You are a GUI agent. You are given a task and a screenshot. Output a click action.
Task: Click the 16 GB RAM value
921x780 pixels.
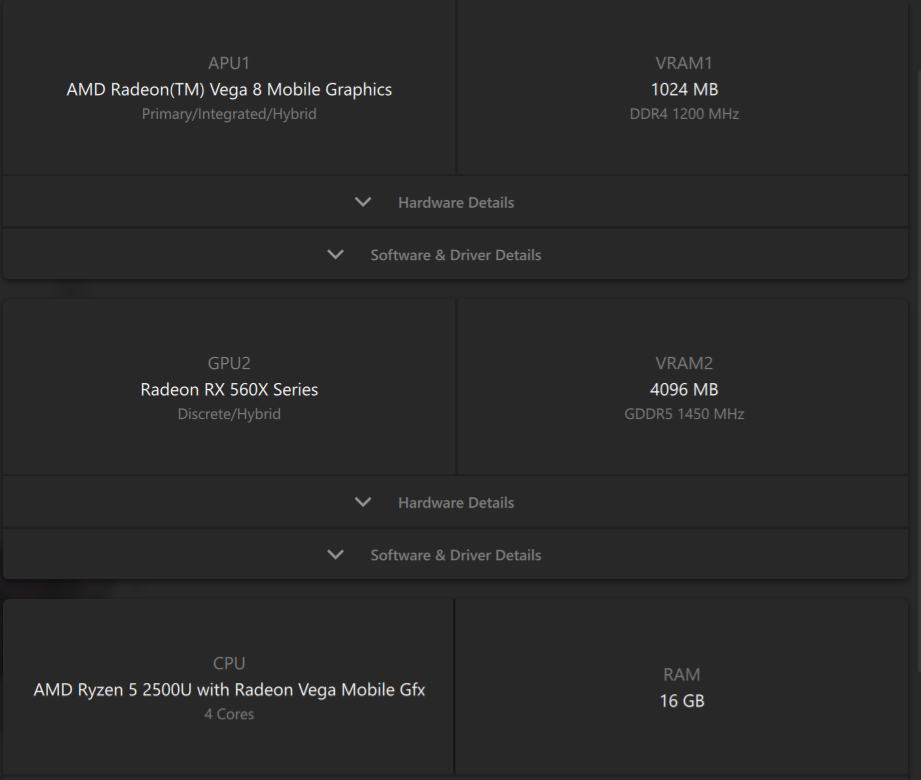pos(682,701)
